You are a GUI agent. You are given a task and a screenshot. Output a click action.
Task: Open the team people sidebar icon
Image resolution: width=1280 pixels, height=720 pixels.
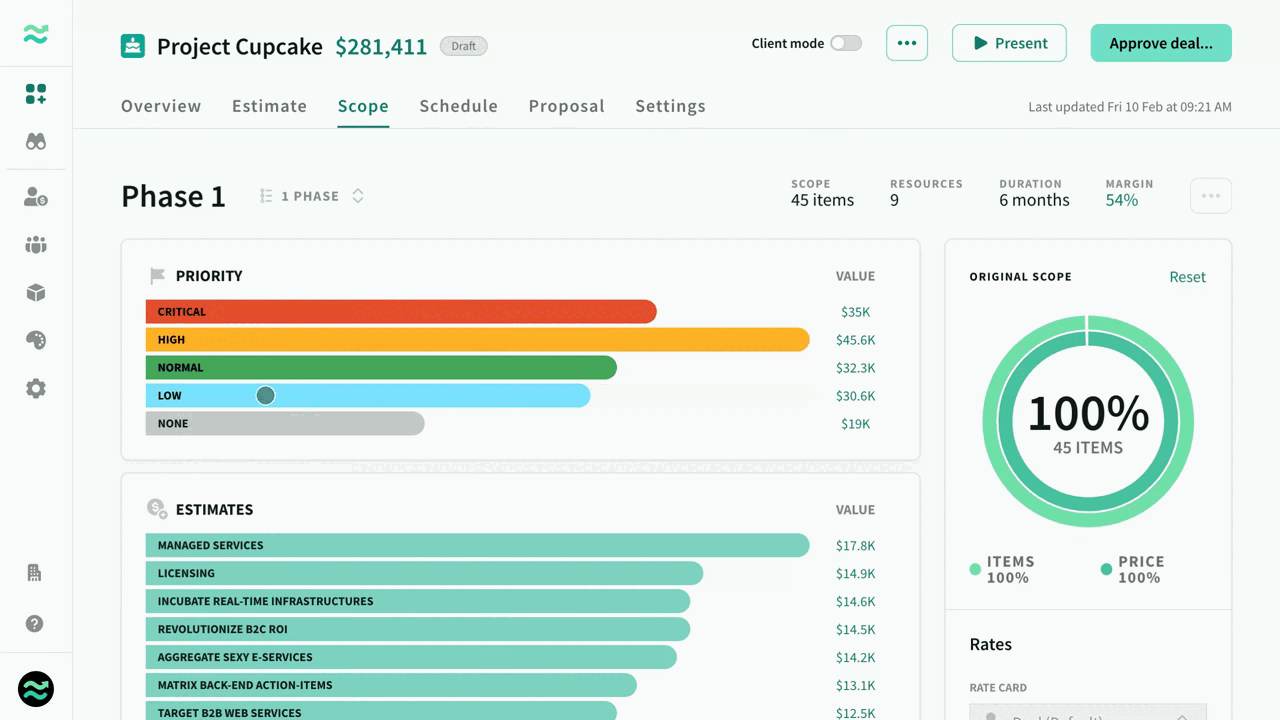click(36, 245)
